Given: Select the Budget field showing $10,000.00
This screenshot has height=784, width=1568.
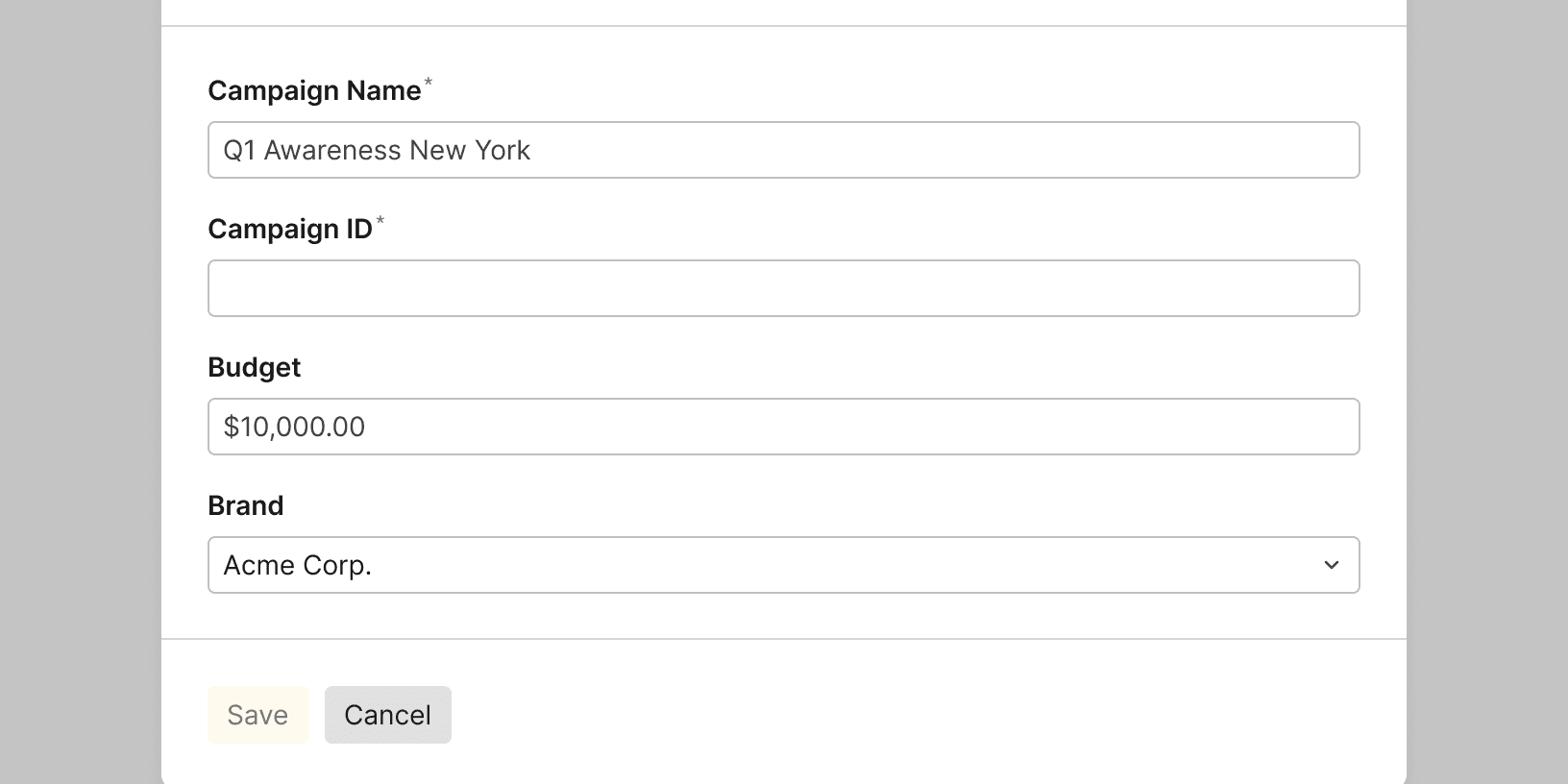Looking at the screenshot, I should [784, 427].
